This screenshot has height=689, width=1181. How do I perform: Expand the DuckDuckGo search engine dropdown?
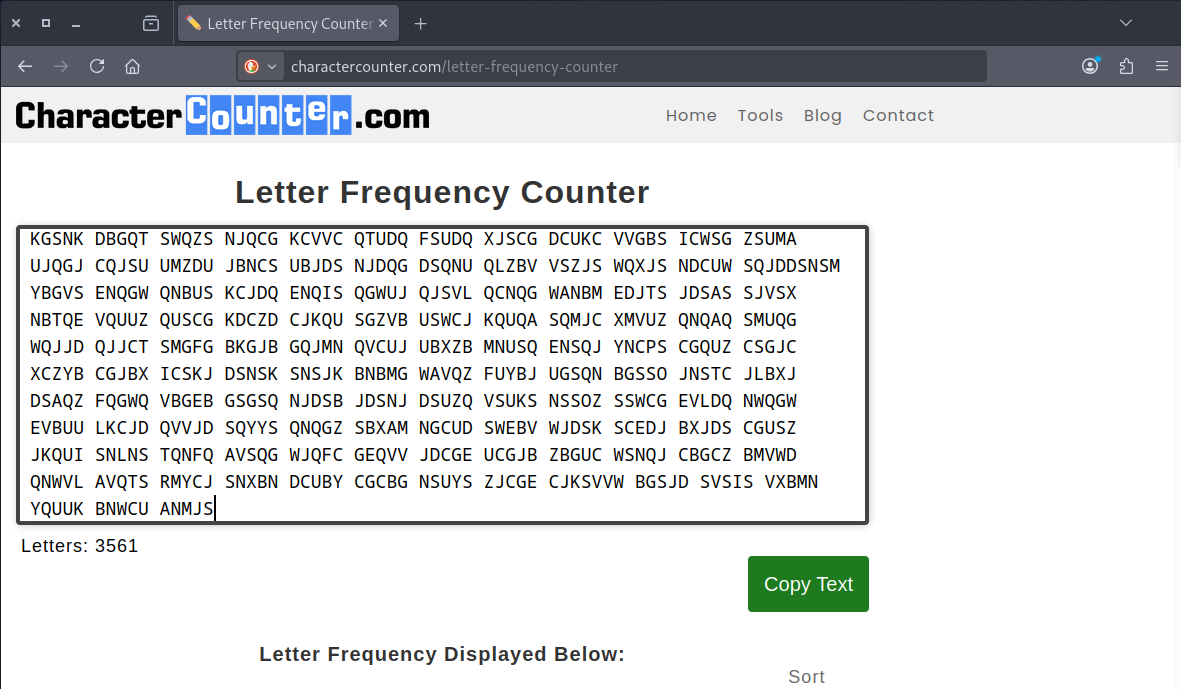click(260, 67)
